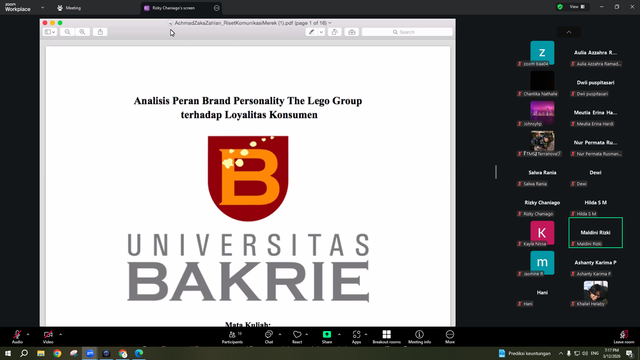Expand the video options arrow

(60, 334)
